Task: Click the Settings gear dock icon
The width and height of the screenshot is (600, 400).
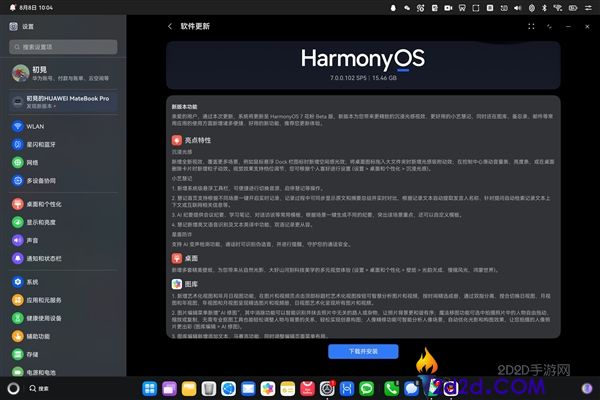Action: (327, 389)
